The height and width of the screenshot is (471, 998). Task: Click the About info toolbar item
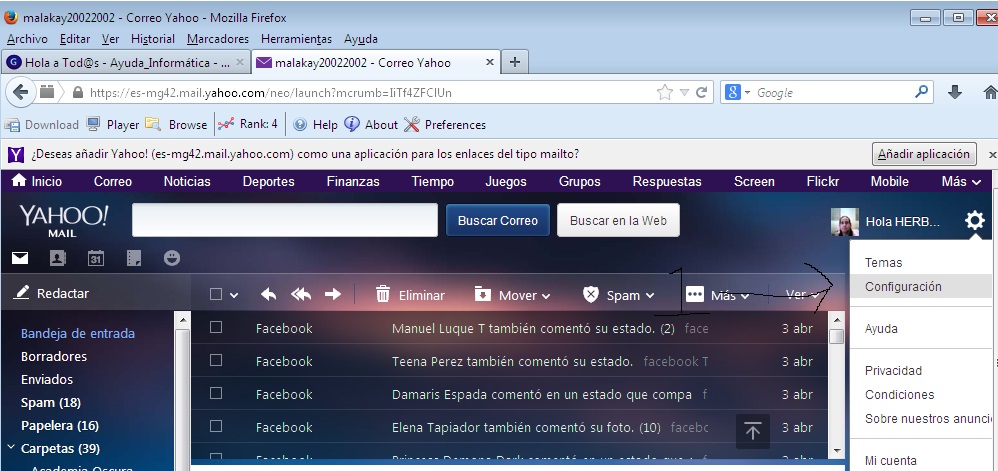[371, 125]
